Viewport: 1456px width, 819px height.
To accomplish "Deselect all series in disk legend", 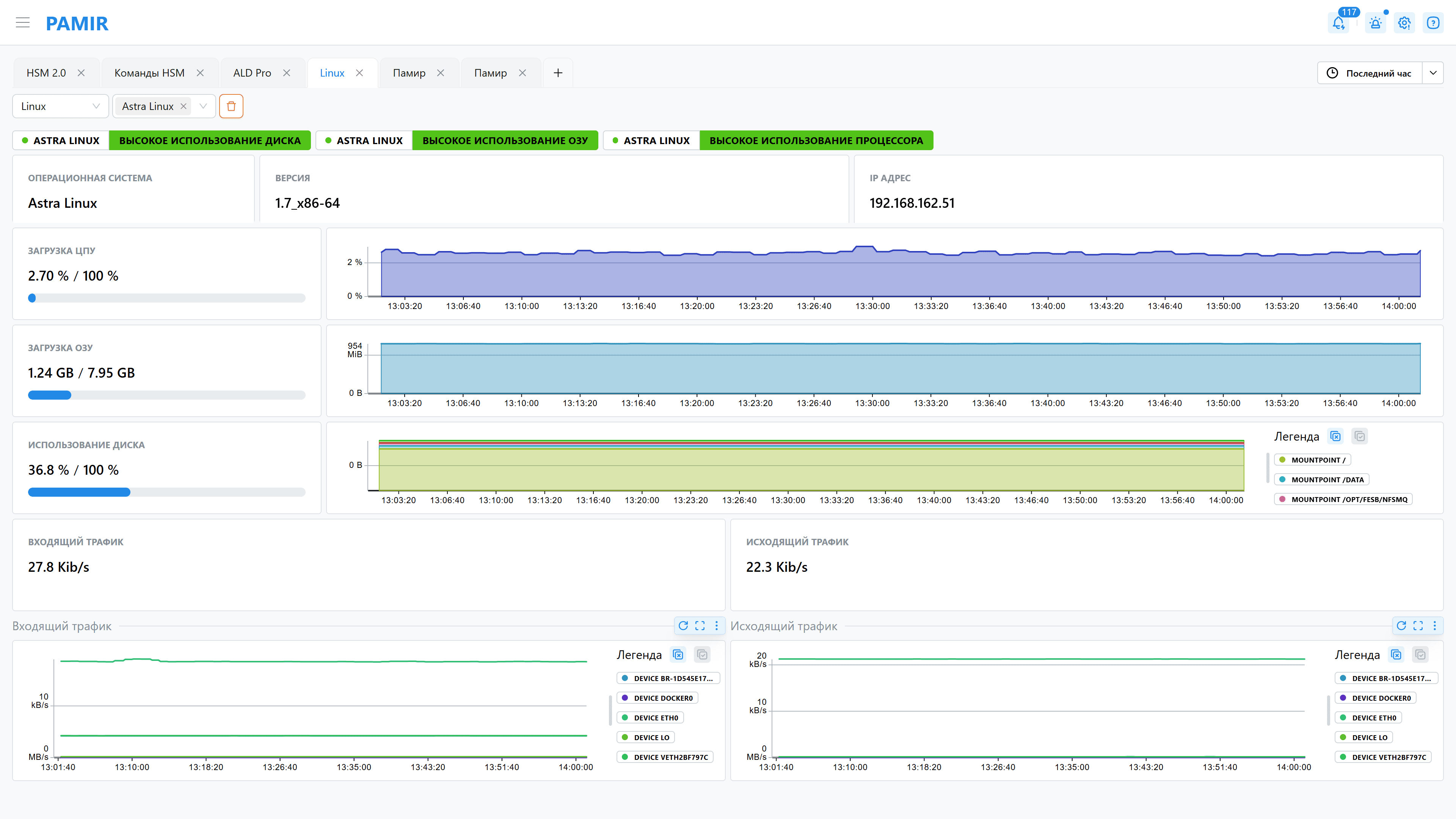I will tap(1335, 436).
